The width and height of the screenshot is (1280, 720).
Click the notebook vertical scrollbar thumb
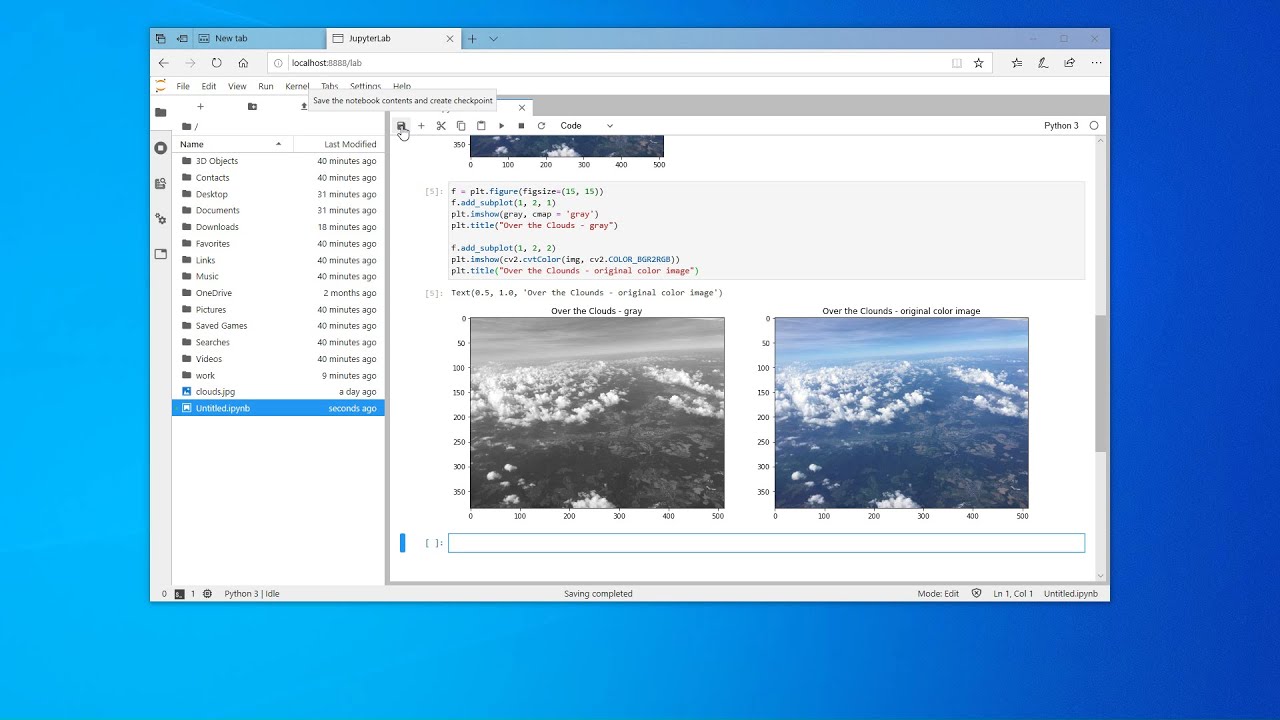coord(1101,383)
